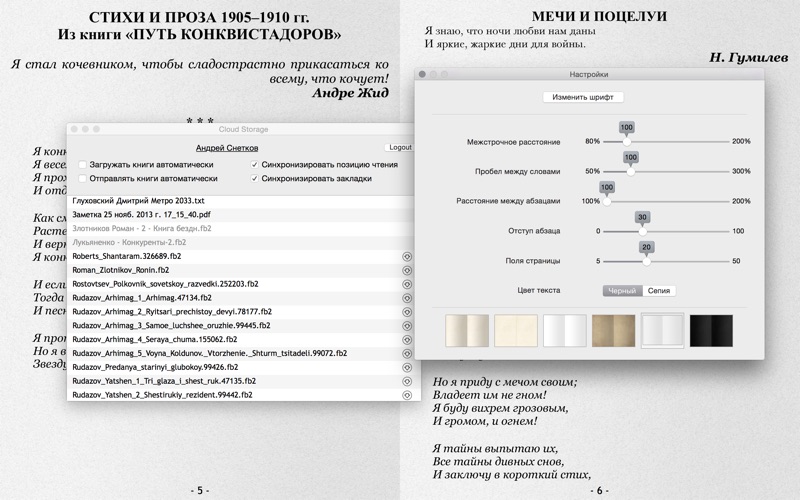The image size is (800, 500).
Task: Click the 'МЕЧИ И ПОЦЕЛУИ' heading
Action: [599, 16]
